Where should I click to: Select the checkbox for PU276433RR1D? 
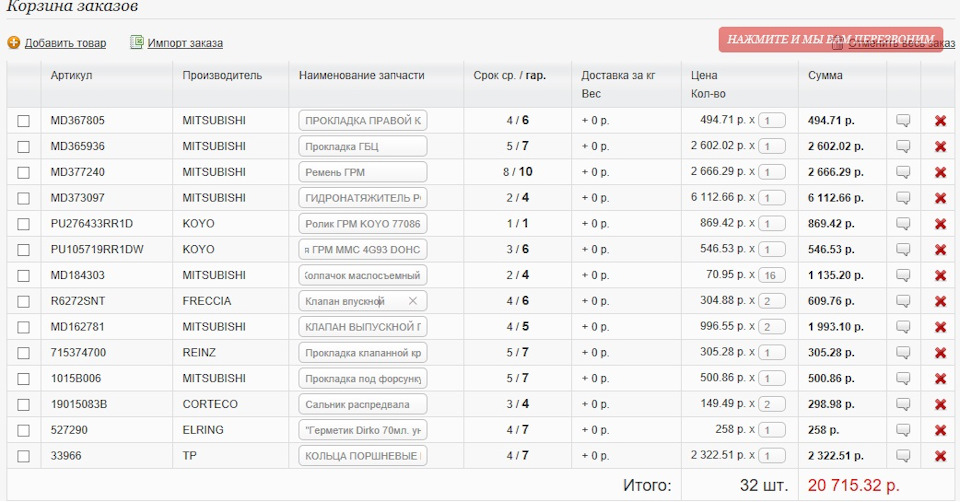point(23,224)
